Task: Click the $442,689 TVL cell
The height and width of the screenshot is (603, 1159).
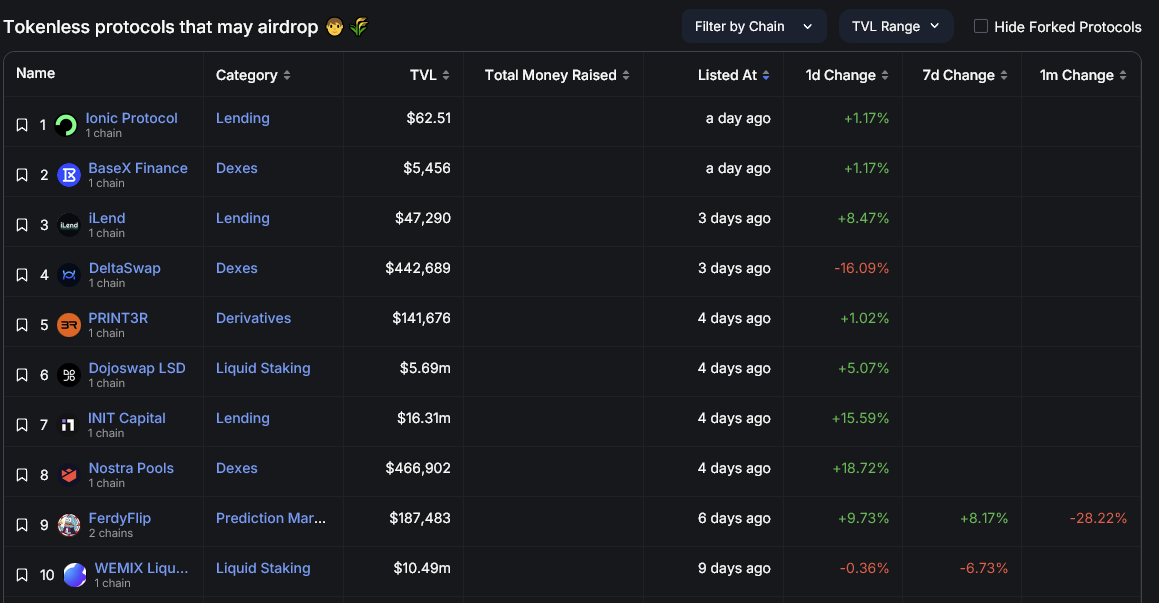Action: (x=418, y=268)
